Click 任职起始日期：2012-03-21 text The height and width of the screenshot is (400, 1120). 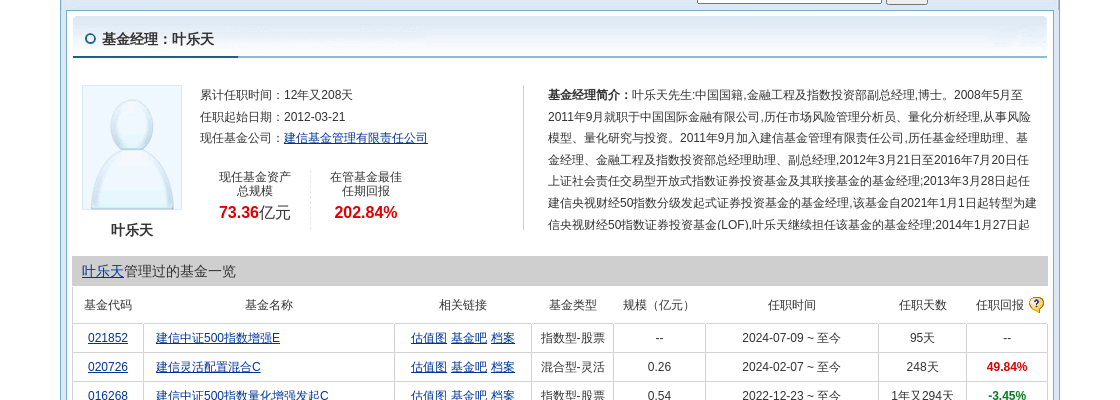(273, 117)
